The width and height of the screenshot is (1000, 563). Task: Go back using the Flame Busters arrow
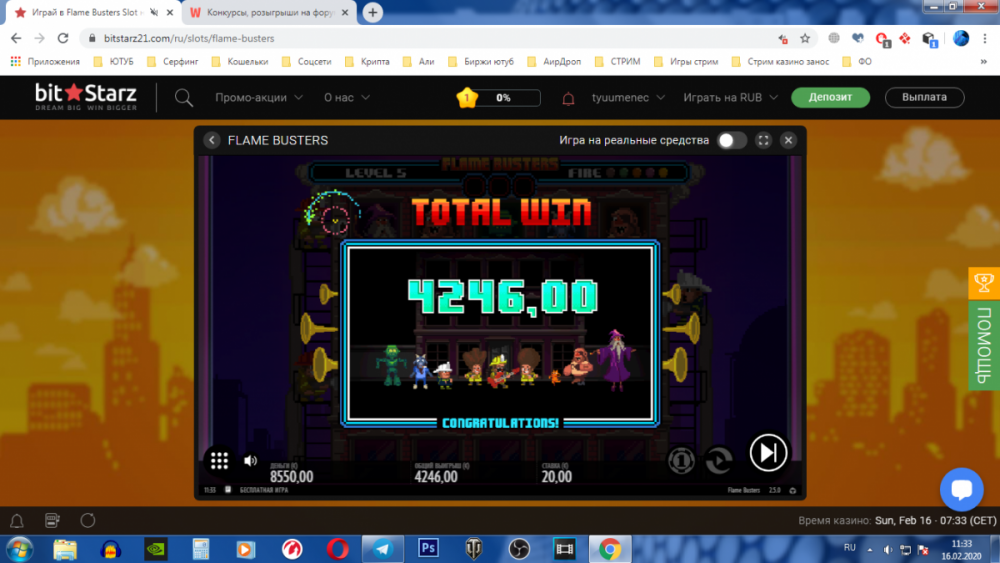click(212, 140)
